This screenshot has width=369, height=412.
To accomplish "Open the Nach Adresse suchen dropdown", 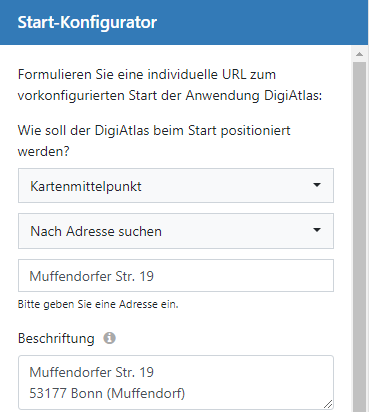I will coord(176,231).
